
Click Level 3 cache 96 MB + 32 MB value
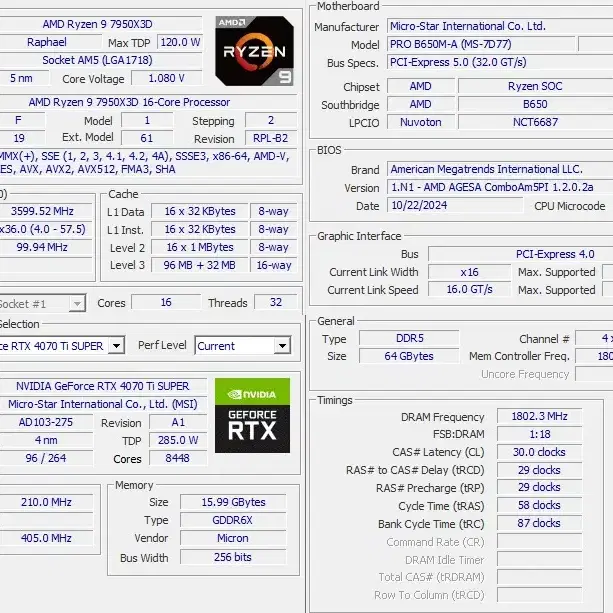click(200, 265)
